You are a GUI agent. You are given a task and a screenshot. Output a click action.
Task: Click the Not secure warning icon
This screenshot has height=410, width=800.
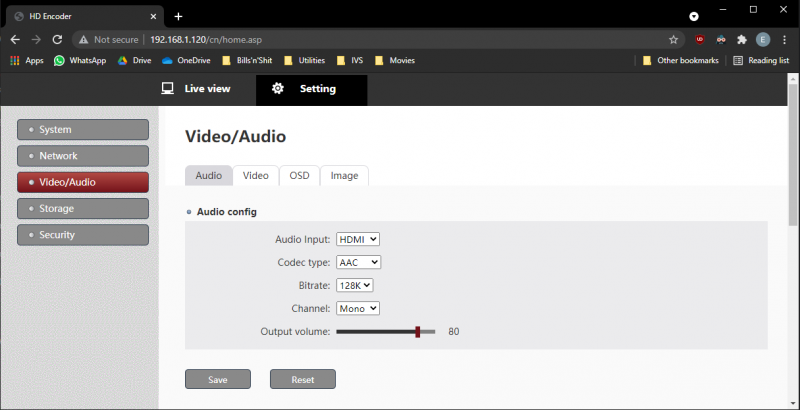click(x=84, y=40)
